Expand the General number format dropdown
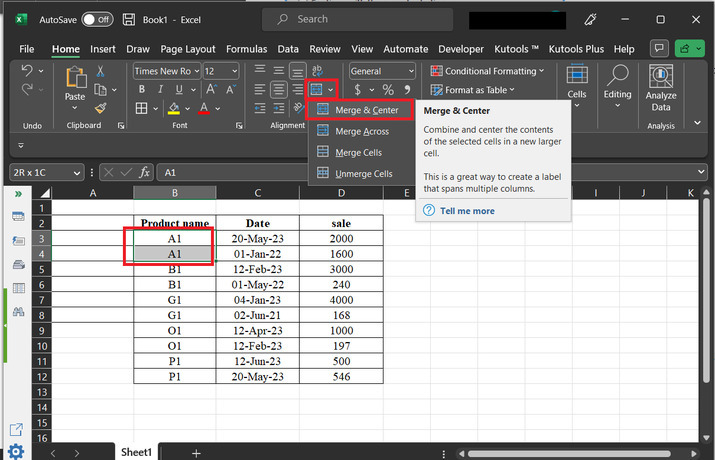 click(410, 71)
